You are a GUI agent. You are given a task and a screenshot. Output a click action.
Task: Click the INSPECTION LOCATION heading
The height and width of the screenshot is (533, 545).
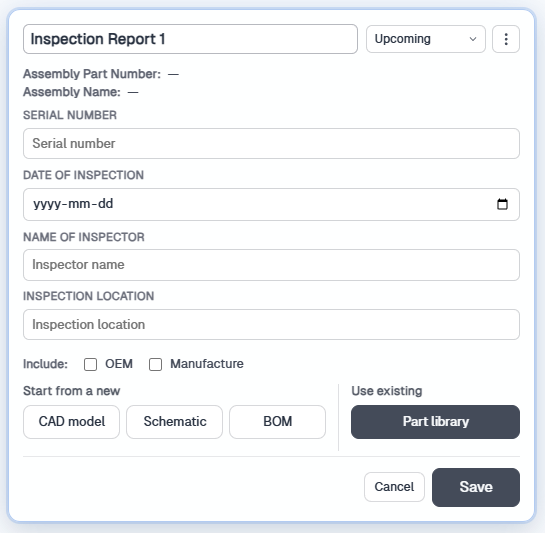pyautogui.click(x=89, y=296)
